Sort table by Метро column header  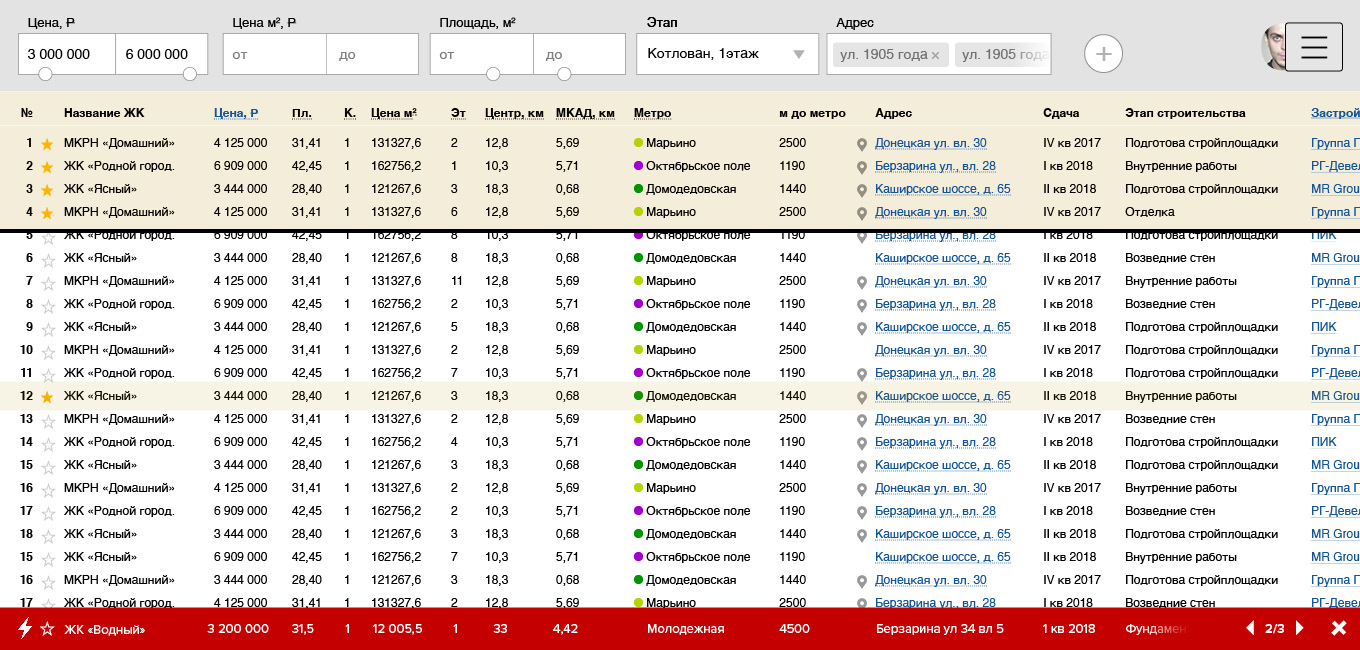coord(652,113)
